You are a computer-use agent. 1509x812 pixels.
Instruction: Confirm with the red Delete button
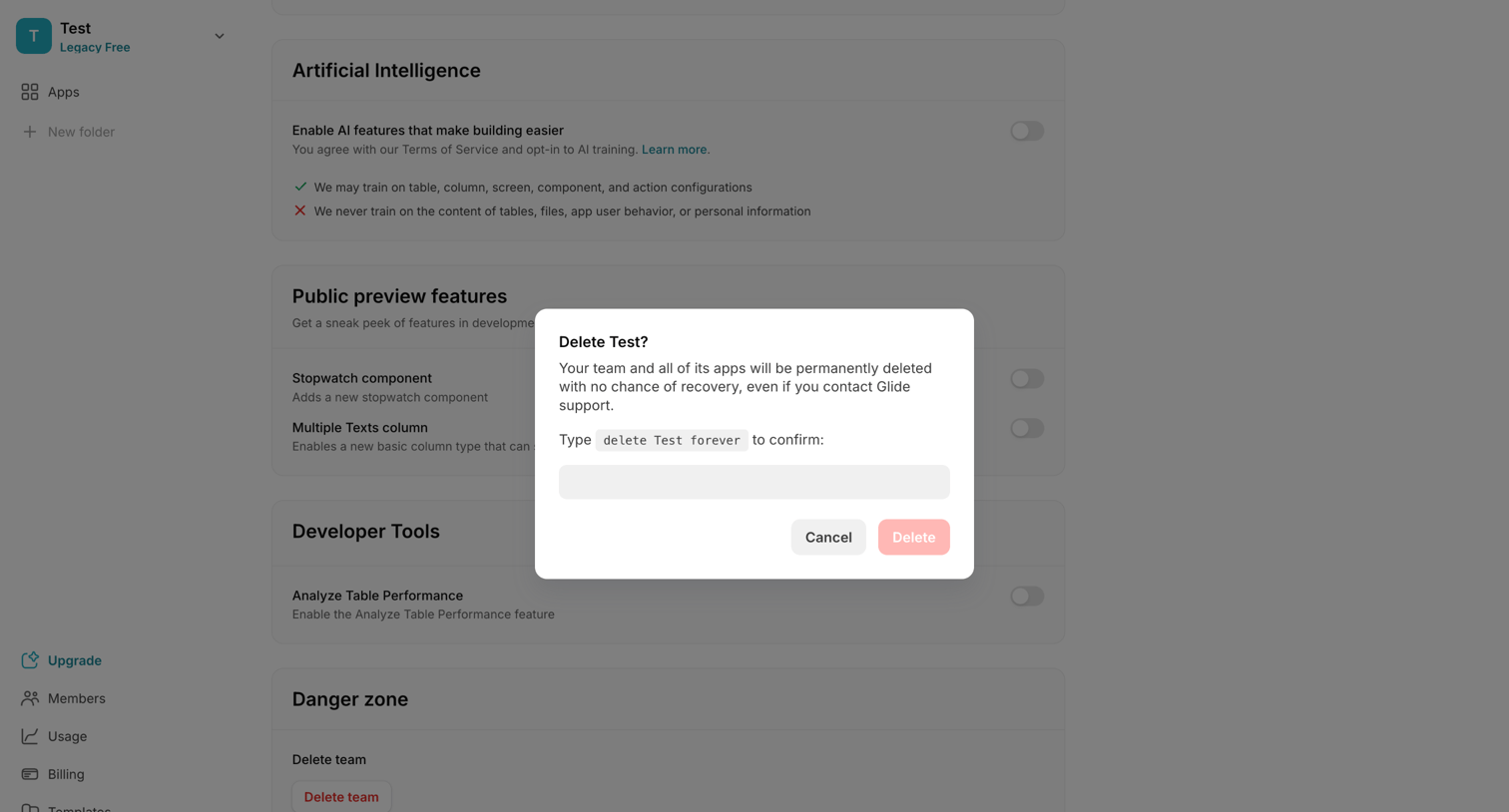(x=914, y=537)
